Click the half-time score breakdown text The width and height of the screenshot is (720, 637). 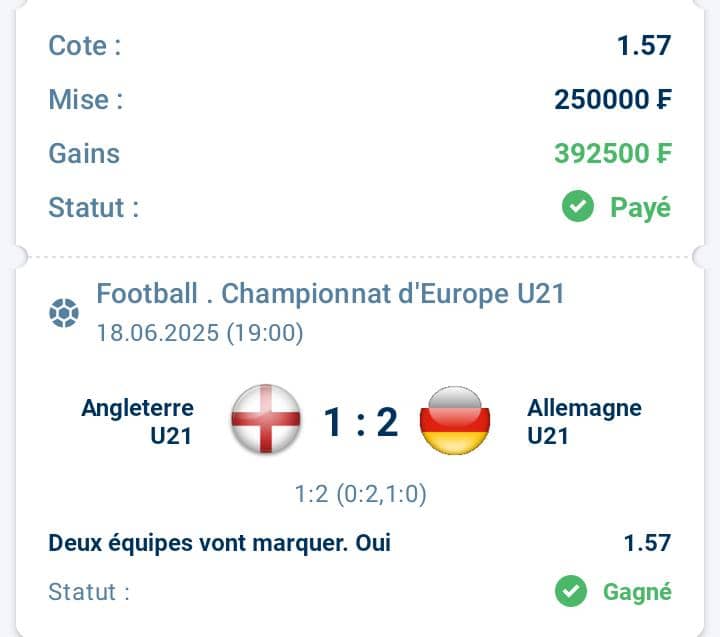[x=360, y=494]
